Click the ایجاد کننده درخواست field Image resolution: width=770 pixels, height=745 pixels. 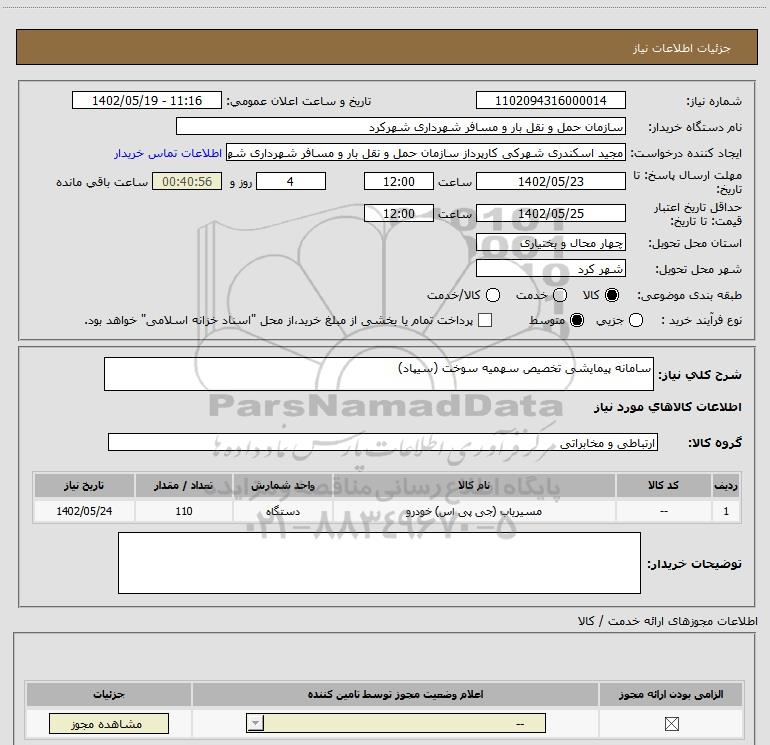coord(426,153)
